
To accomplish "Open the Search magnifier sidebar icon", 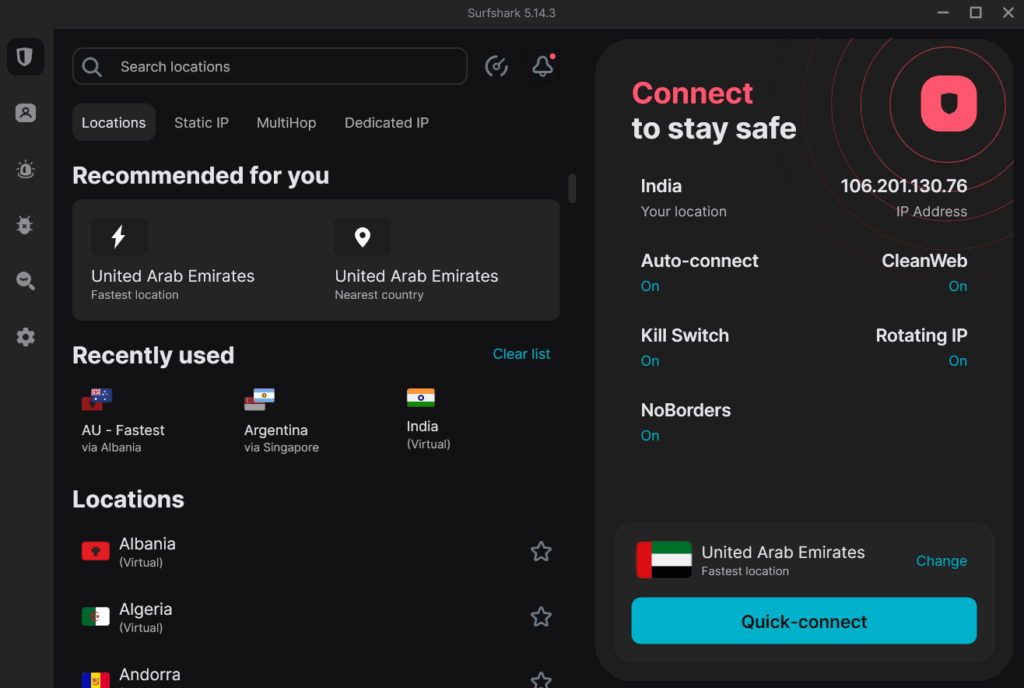I will tap(25, 281).
